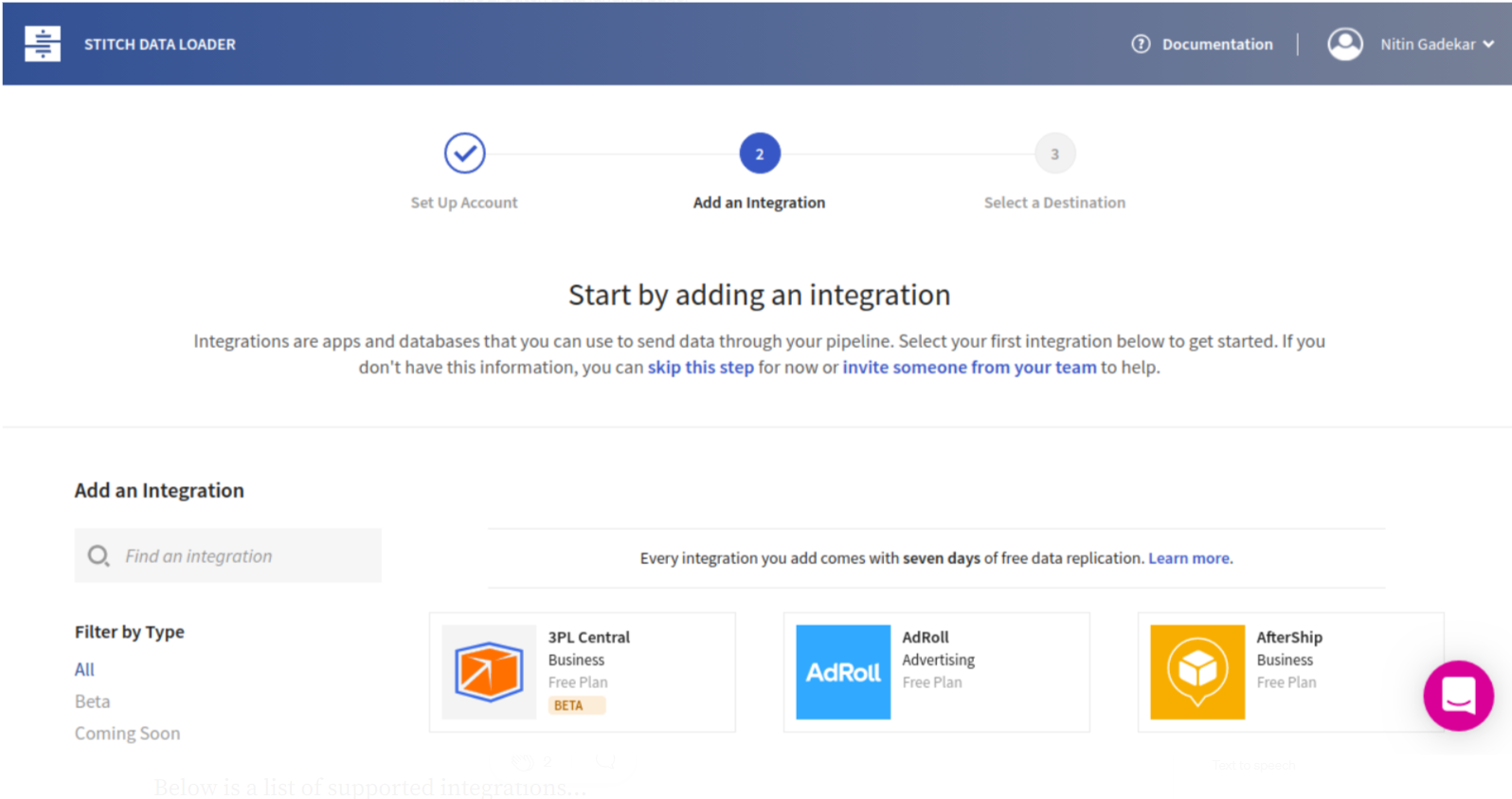
Task: Click the Documentation help question mark icon
Action: click(x=1141, y=44)
